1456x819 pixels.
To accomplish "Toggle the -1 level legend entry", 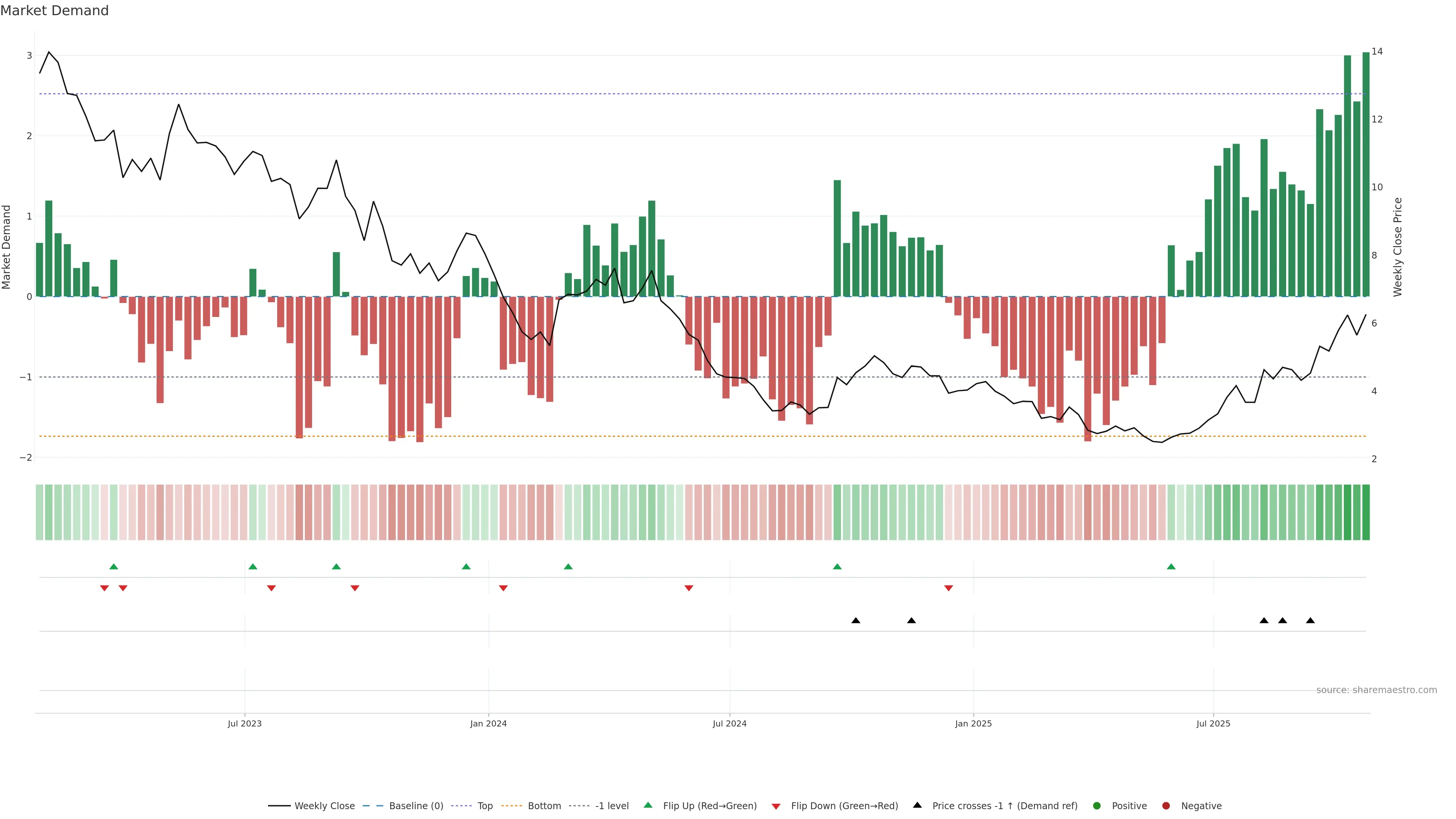I will tap(612, 806).
